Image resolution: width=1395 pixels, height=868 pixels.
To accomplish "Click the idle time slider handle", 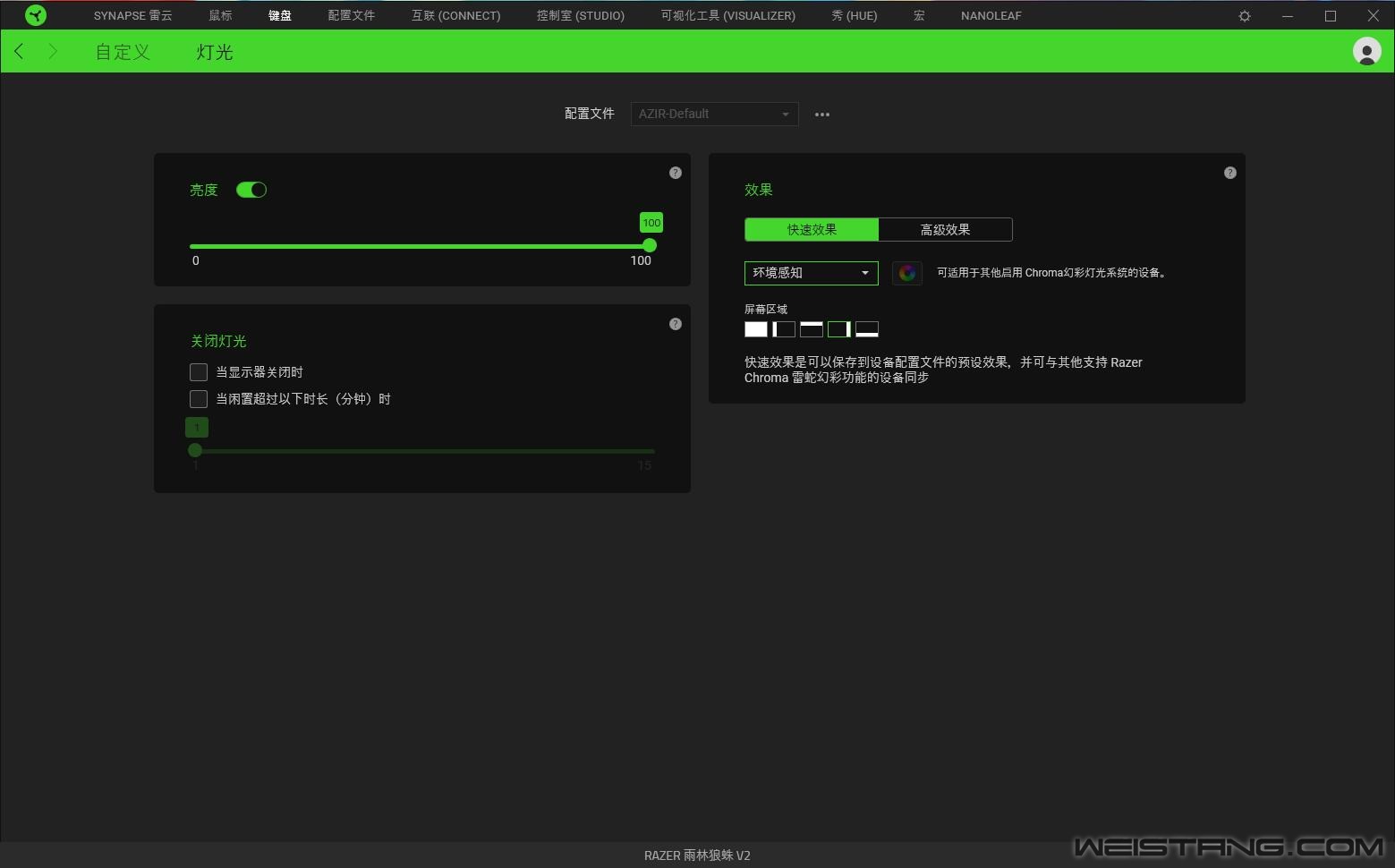I will coord(195,450).
